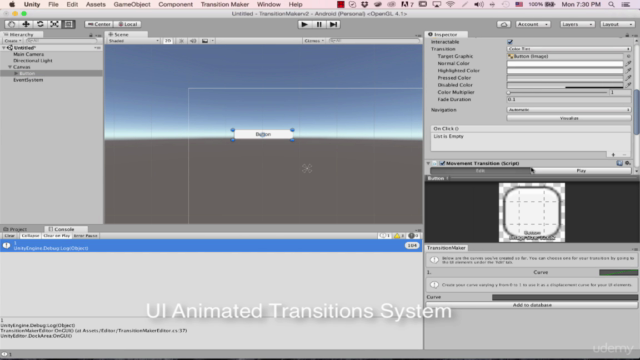
Task: Select the Move tool
Action: [x=26, y=24]
